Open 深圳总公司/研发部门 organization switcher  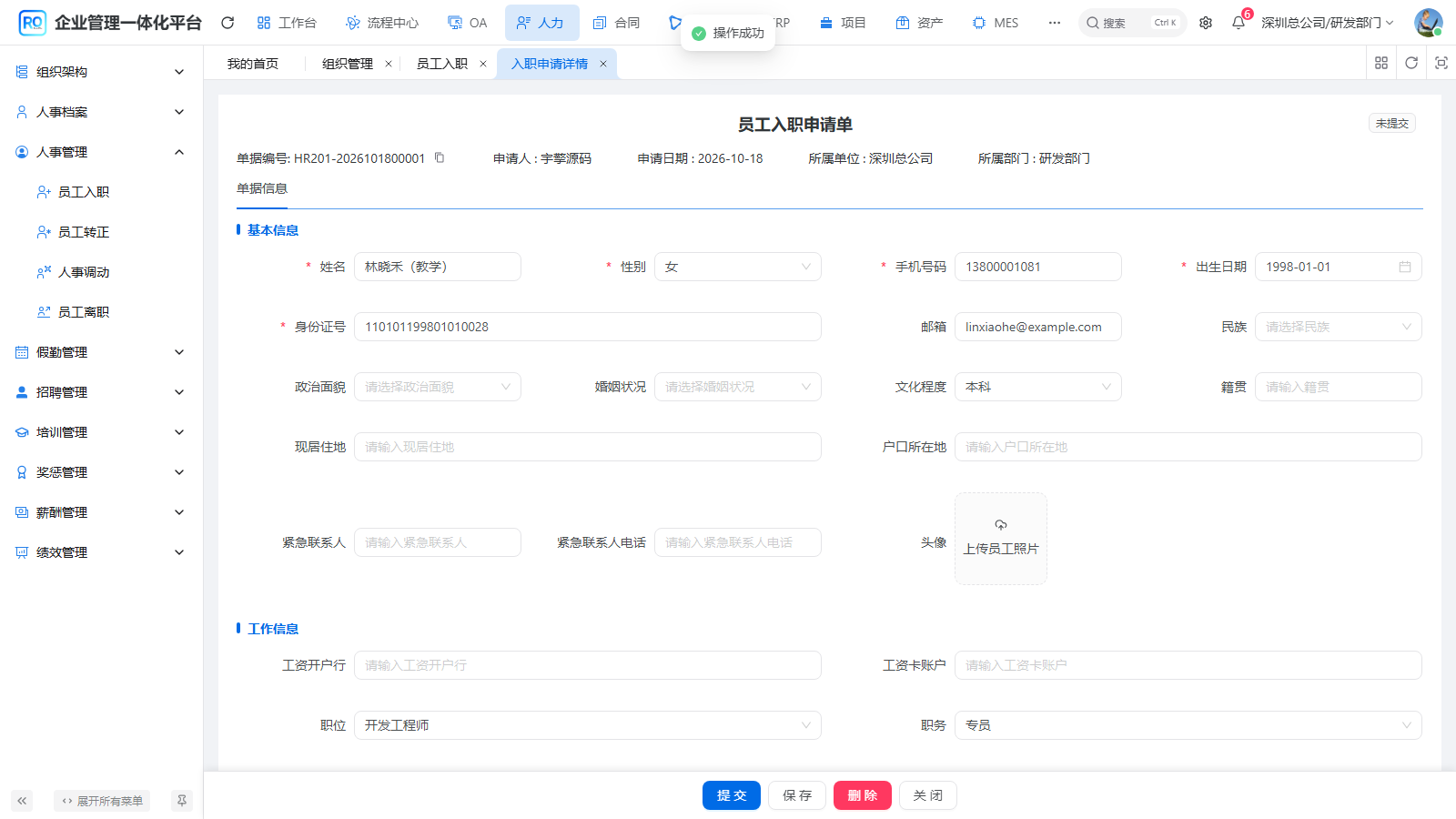1327,23
